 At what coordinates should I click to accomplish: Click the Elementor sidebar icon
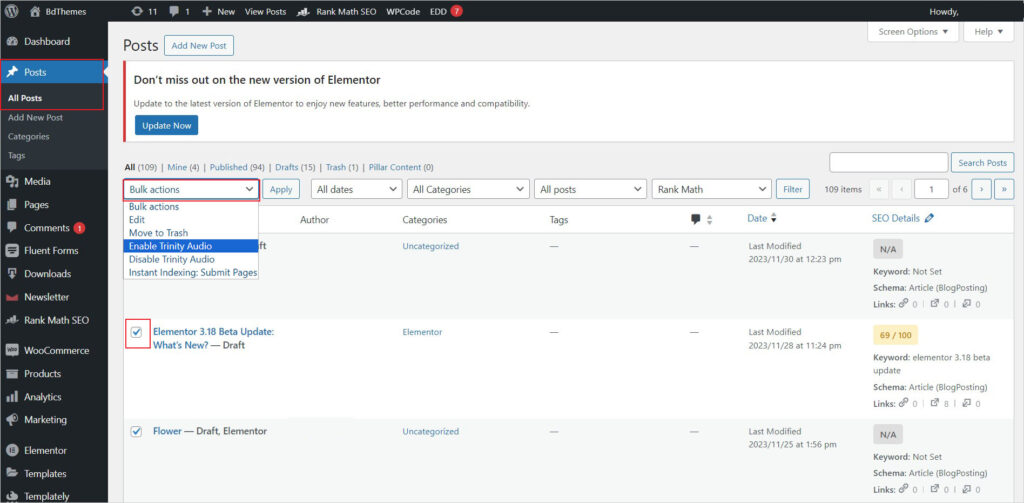12,450
